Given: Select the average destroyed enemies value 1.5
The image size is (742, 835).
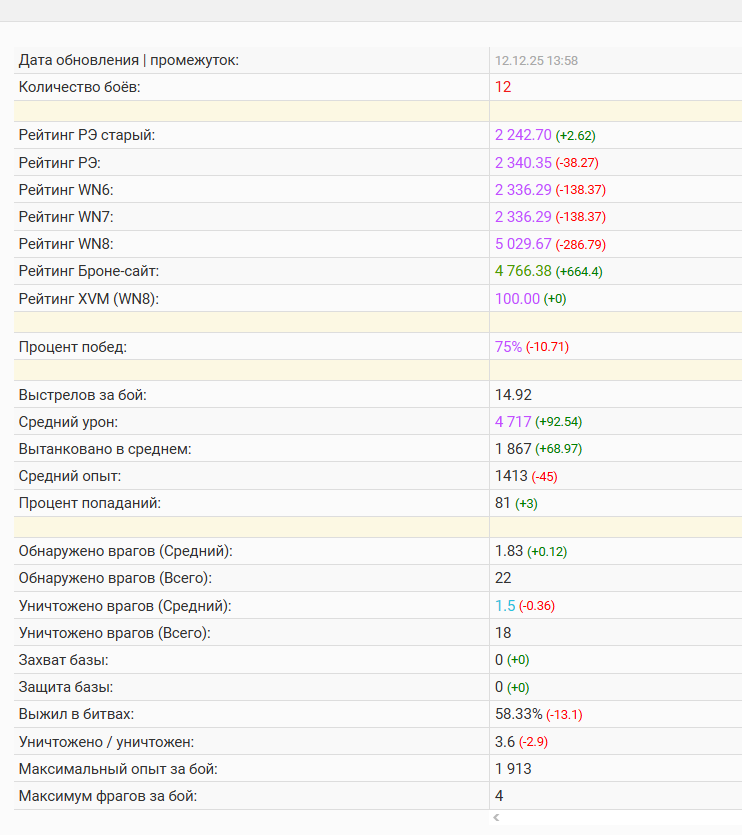Looking at the screenshot, I should pos(505,606).
